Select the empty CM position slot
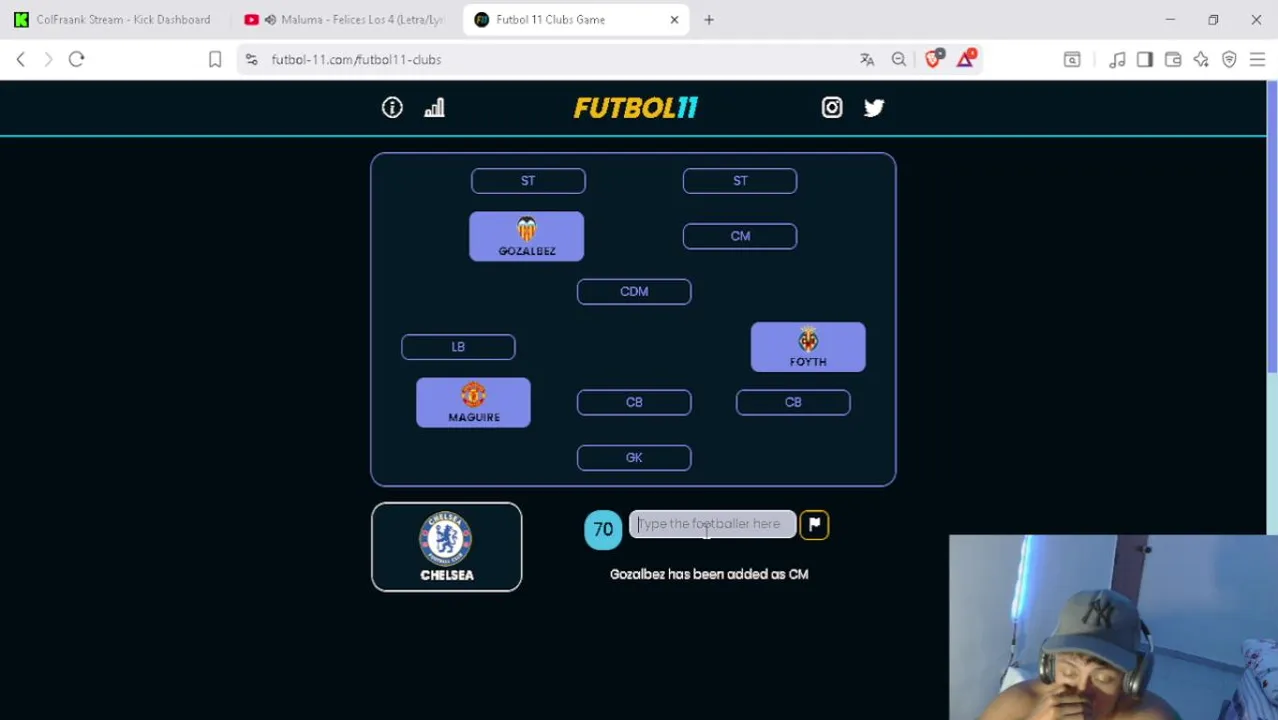Screen dimensions: 1278x720 (740, 236)
